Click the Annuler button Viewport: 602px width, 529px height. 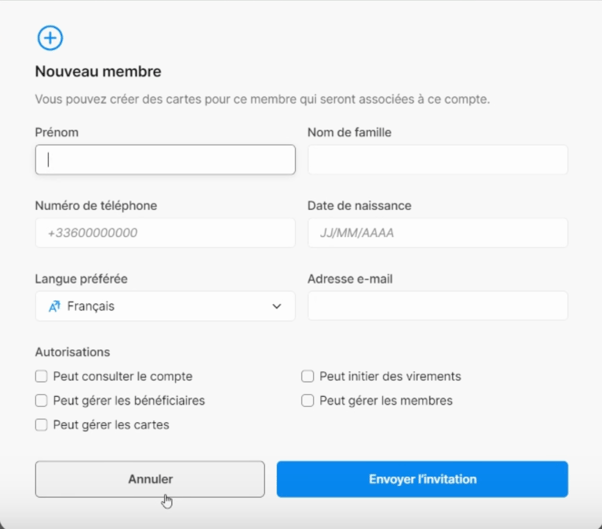pos(150,479)
